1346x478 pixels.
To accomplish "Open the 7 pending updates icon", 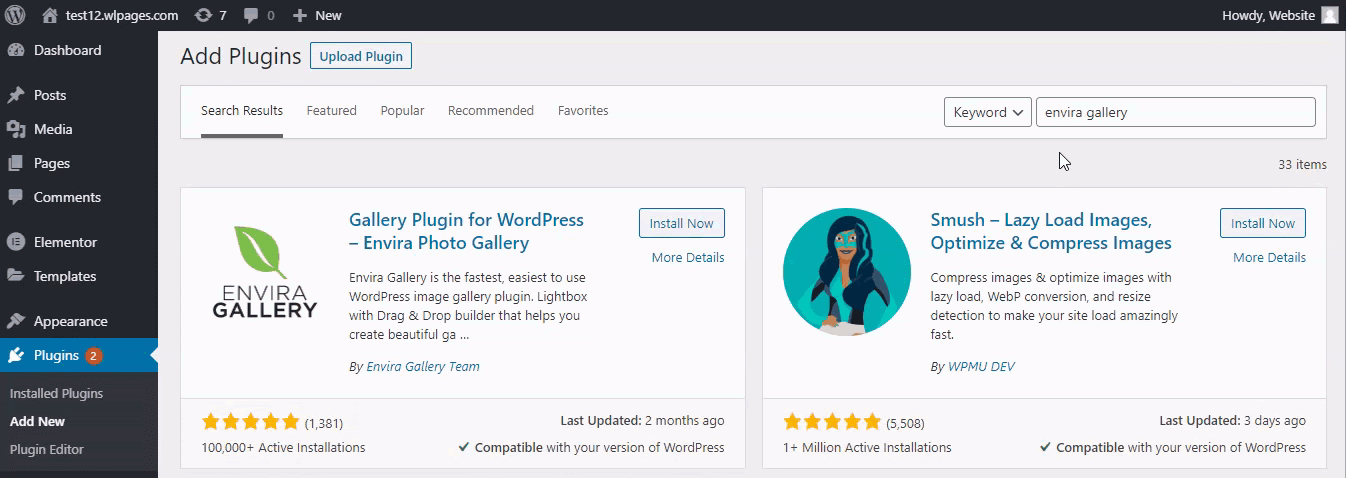I will 203,15.
